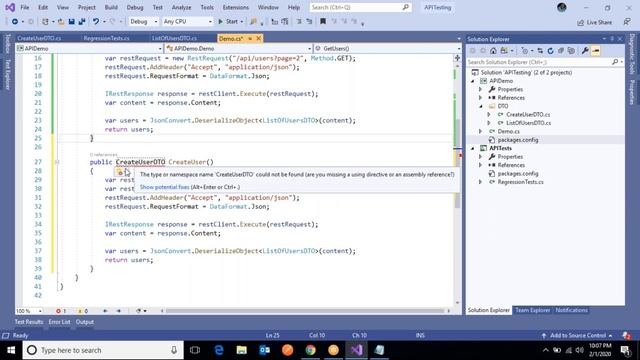Click the Properties wrench icon in Solution Explorer
This screenshot has width=640, height=360.
tap(585, 51)
